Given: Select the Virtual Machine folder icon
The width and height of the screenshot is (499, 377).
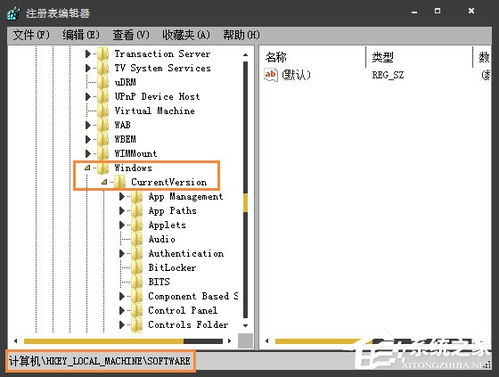Looking at the screenshot, I should click(x=103, y=111).
